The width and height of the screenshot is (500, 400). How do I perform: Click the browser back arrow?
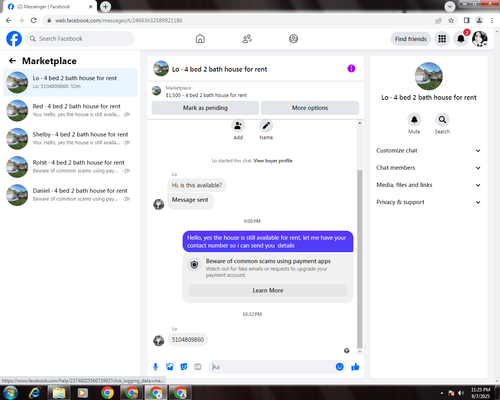tap(9, 20)
